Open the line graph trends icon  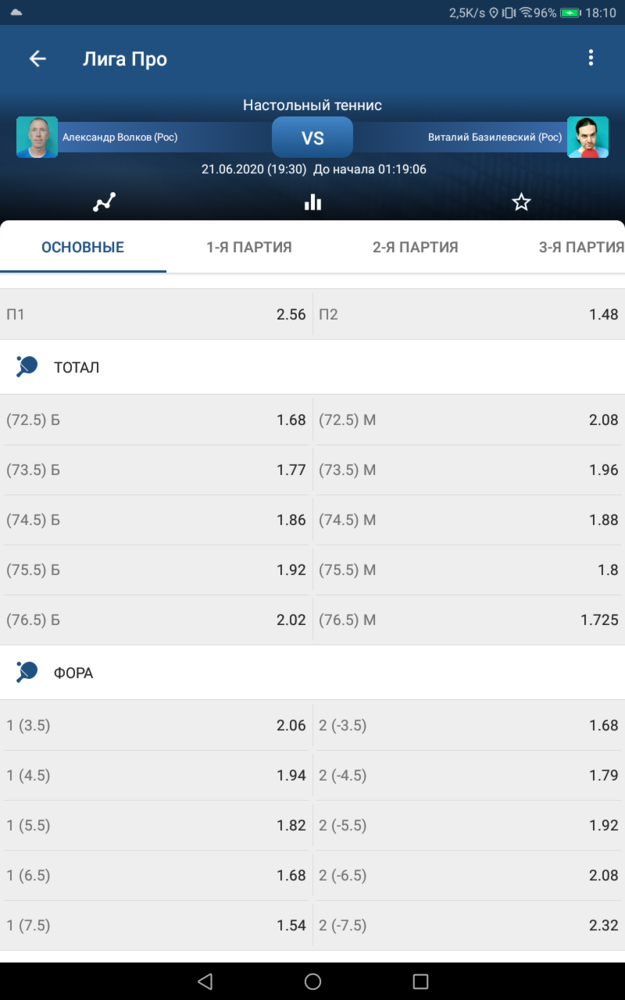click(x=104, y=202)
